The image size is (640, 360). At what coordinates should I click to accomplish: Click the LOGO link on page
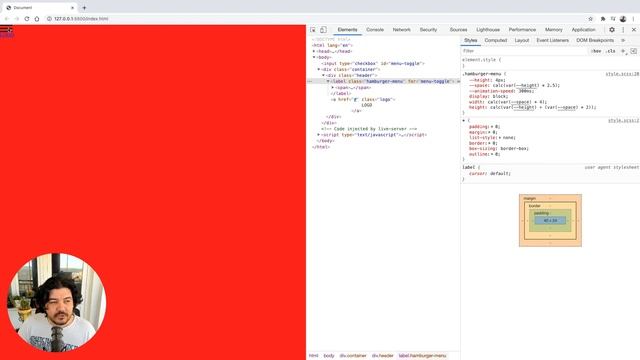click(7, 36)
